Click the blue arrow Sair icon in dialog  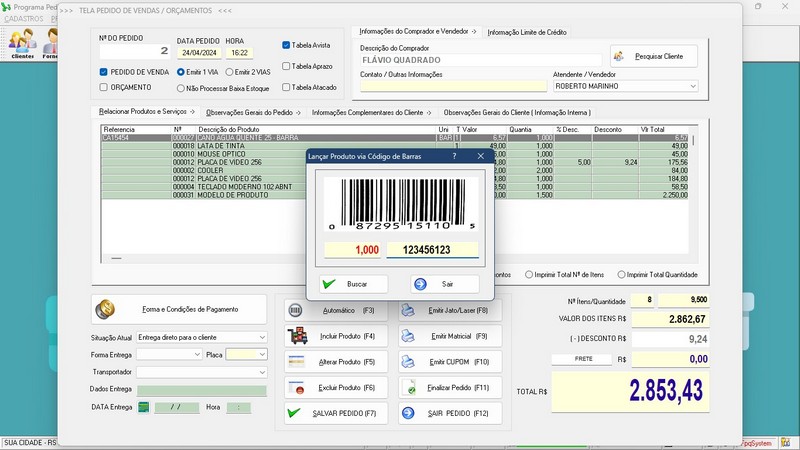(420, 284)
